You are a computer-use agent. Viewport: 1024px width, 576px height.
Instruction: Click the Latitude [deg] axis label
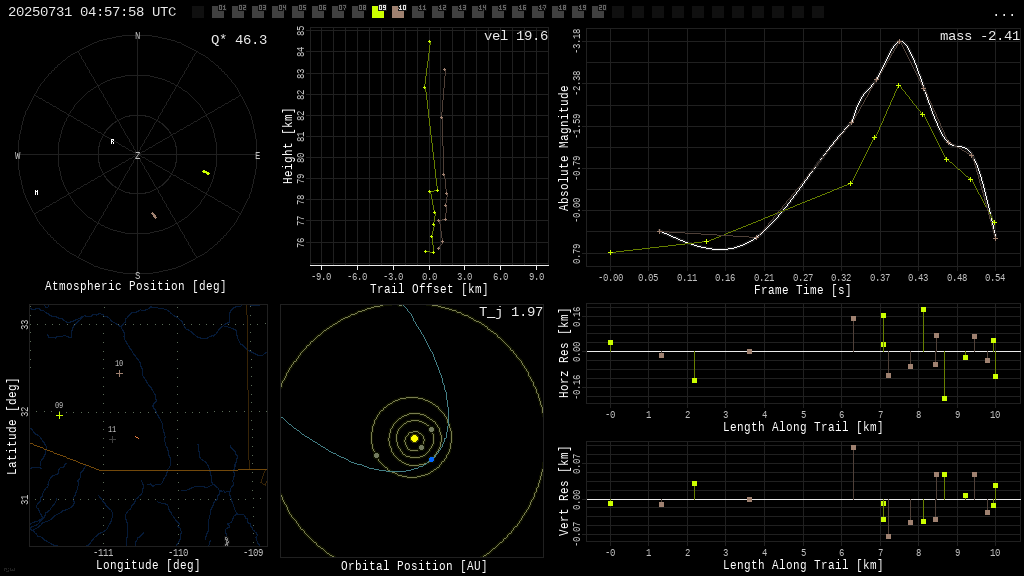pyautogui.click(x=12, y=426)
